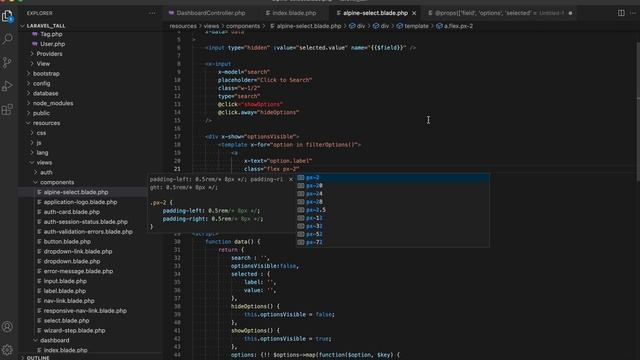Collapse the views folder

44,162
